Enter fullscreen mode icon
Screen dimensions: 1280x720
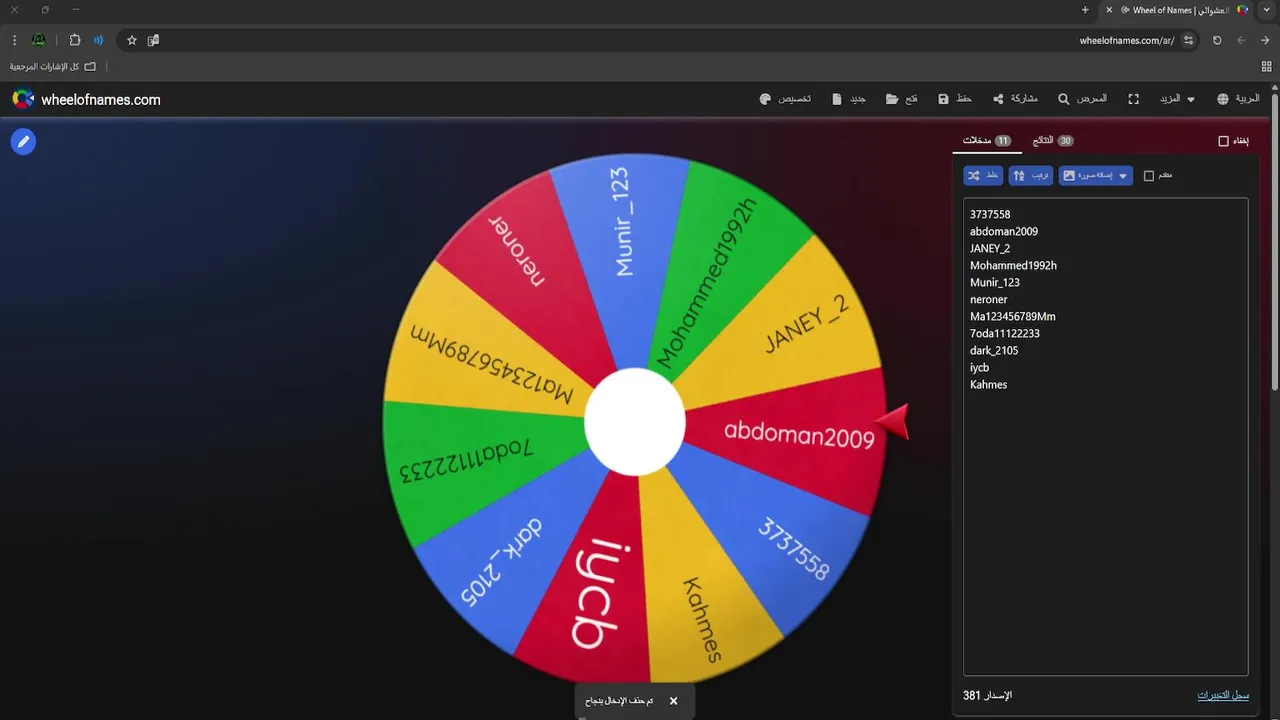pyautogui.click(x=1134, y=100)
